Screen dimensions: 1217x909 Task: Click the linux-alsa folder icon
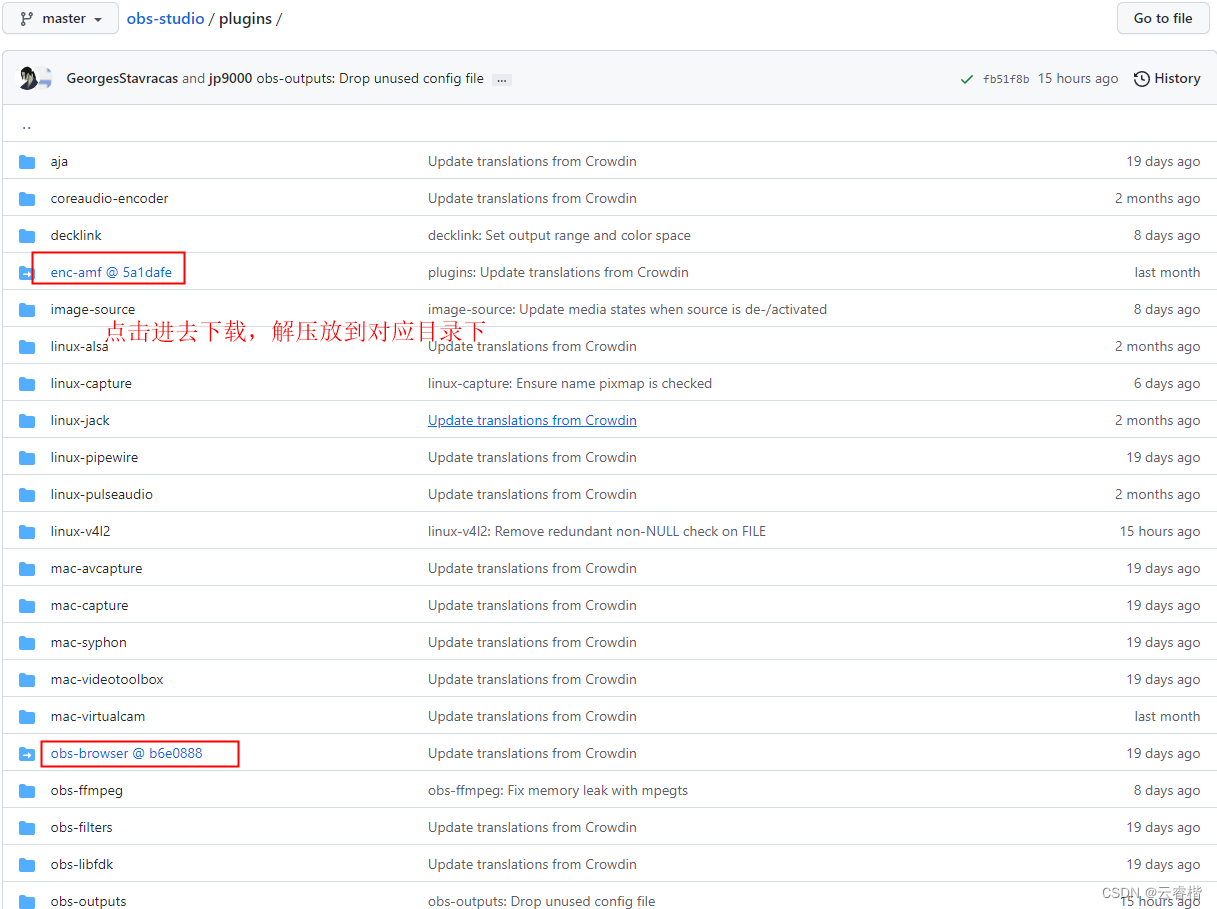[27, 347]
